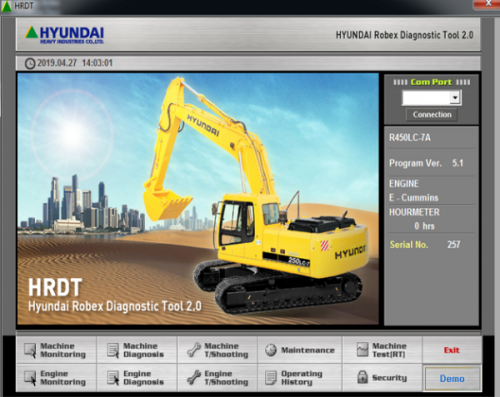Image resolution: width=500 pixels, height=397 pixels.
Task: Click the Engine Diagnosis document icon
Action: pyautogui.click(x=113, y=378)
